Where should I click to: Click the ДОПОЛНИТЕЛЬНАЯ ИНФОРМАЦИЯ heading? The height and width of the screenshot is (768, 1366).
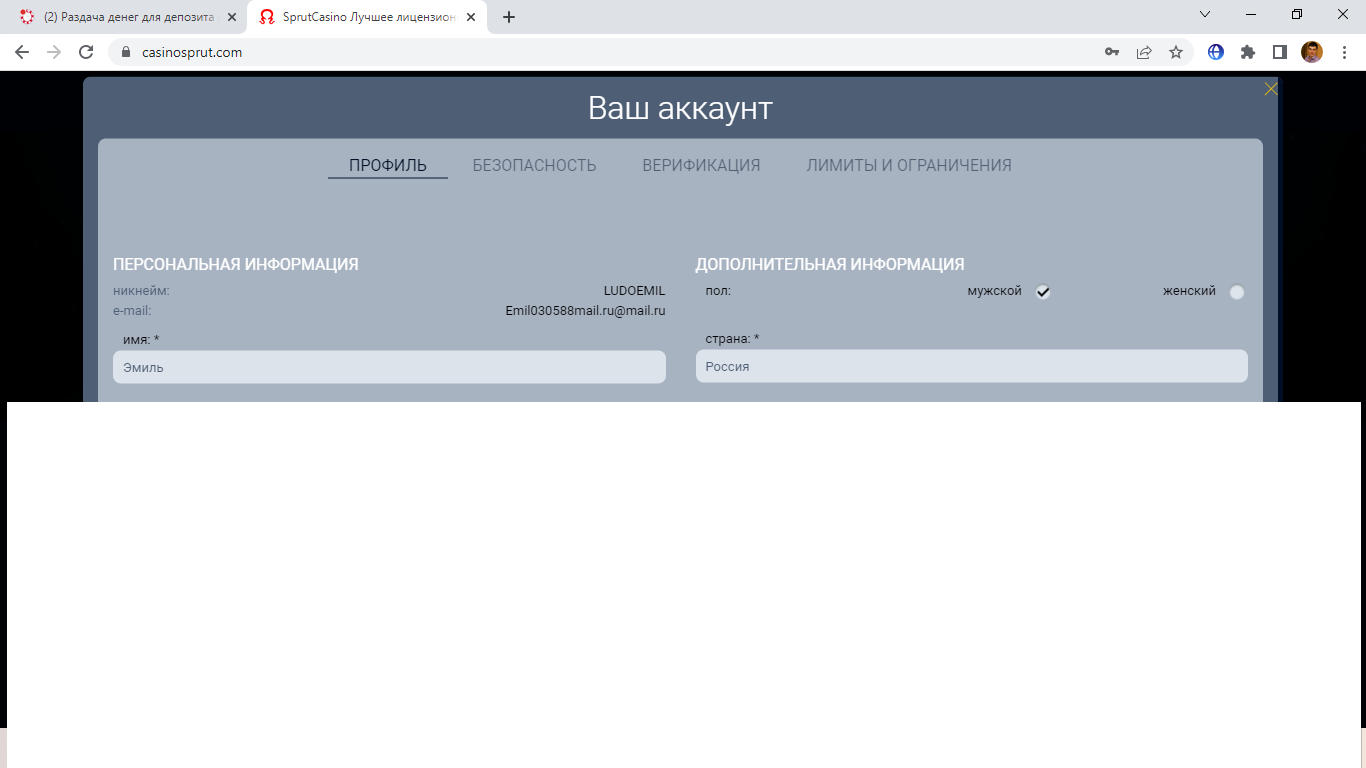click(830, 265)
